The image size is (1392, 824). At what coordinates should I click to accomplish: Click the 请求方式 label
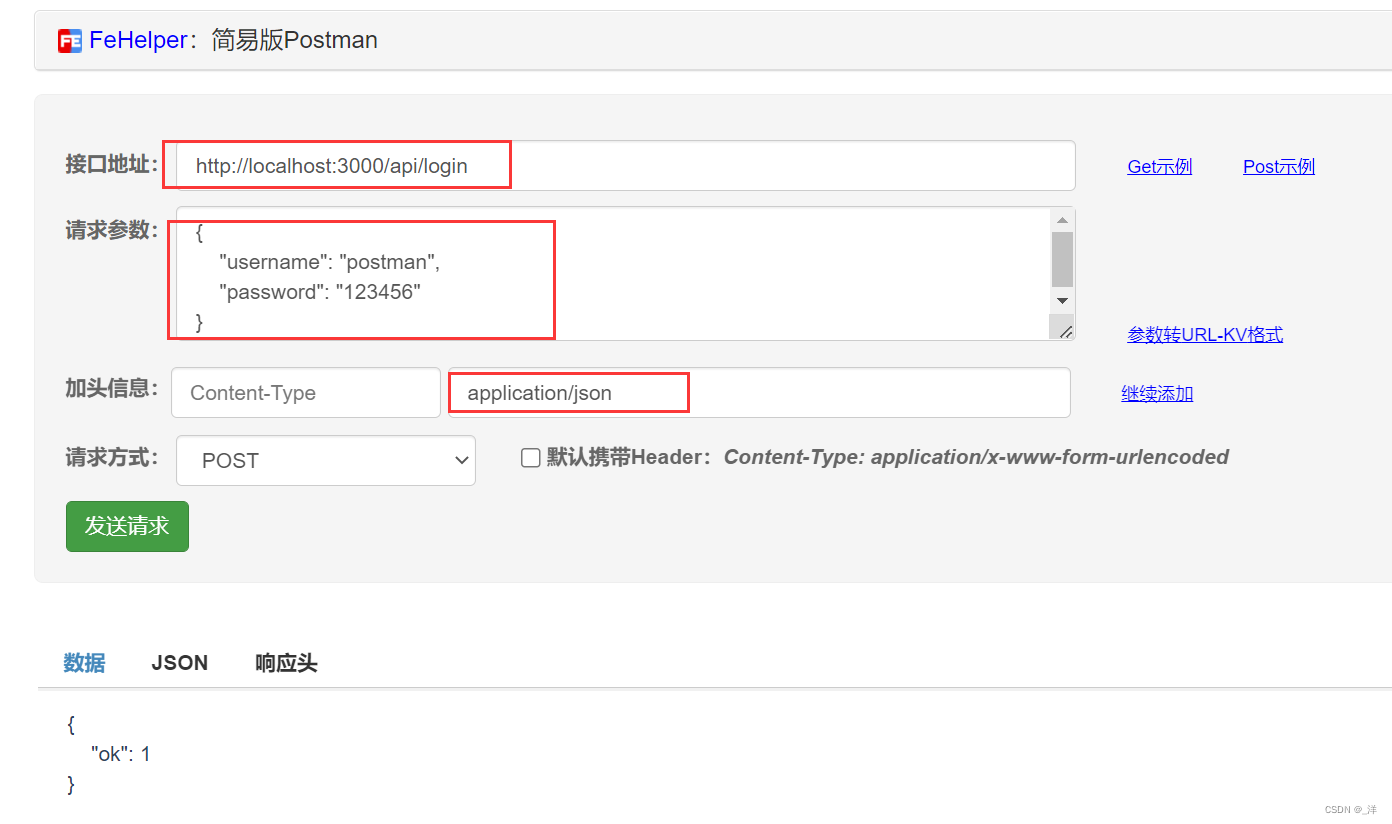[112, 458]
